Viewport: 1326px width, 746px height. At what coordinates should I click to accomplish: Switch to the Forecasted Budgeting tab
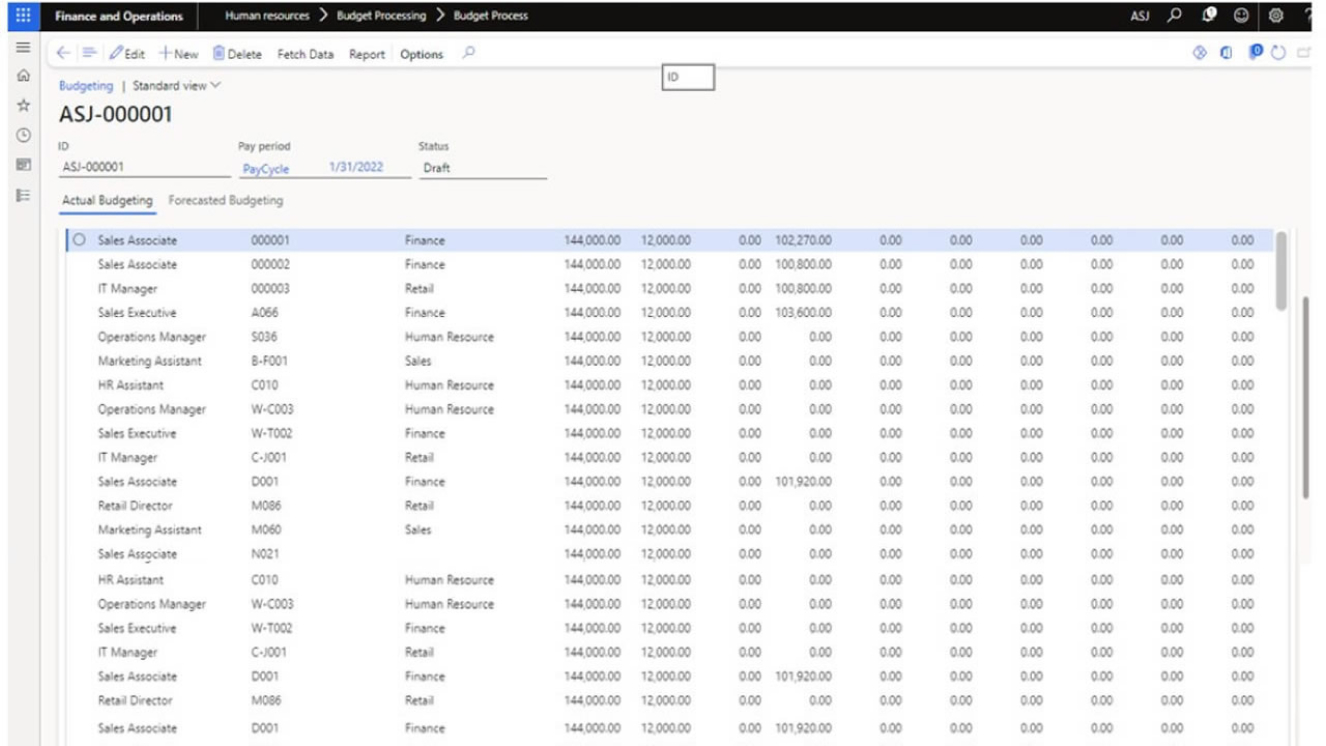tap(225, 201)
